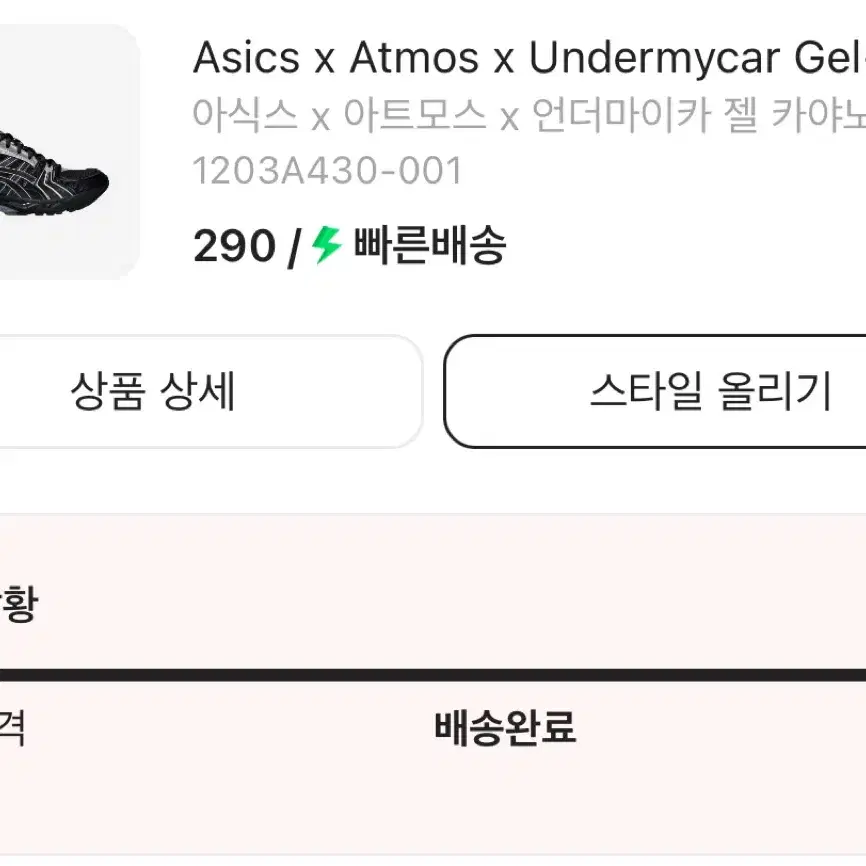Click the Korean word 아식스 in the subtitle
The image size is (866, 866).
pyautogui.click(x=245, y=115)
